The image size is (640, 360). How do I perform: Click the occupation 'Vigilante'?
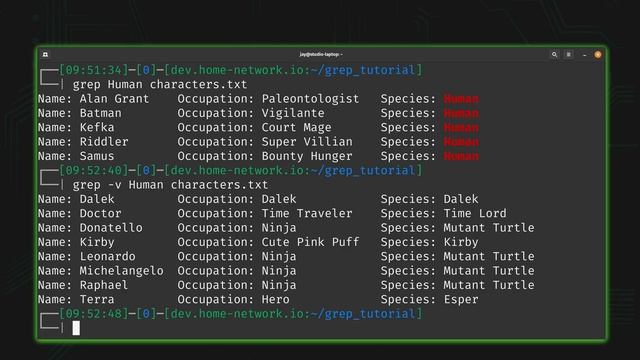pyautogui.click(x=293, y=113)
